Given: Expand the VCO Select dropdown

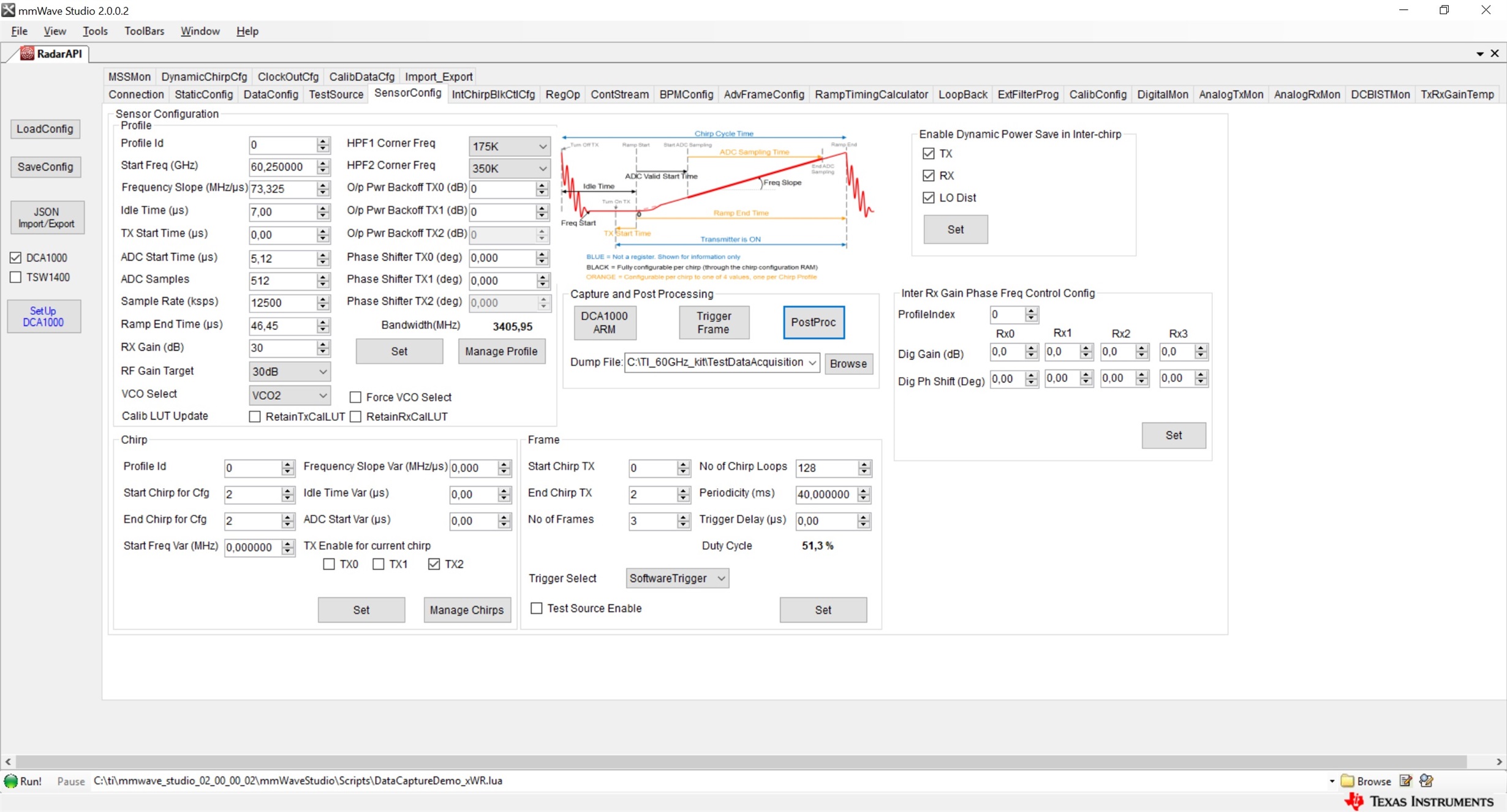Looking at the screenshot, I should click(289, 396).
